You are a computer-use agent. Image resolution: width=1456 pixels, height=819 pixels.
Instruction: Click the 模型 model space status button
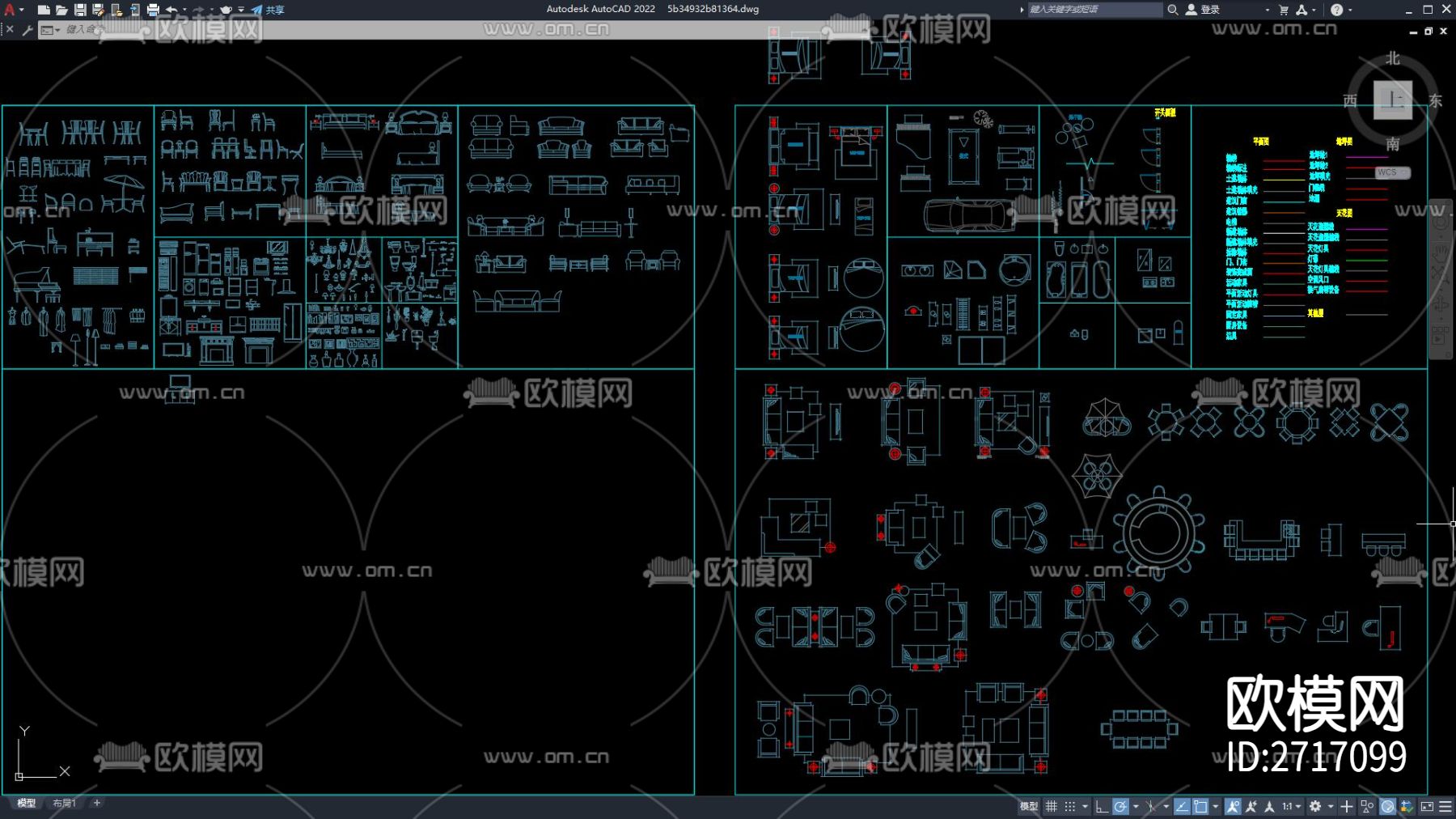pos(1028,806)
